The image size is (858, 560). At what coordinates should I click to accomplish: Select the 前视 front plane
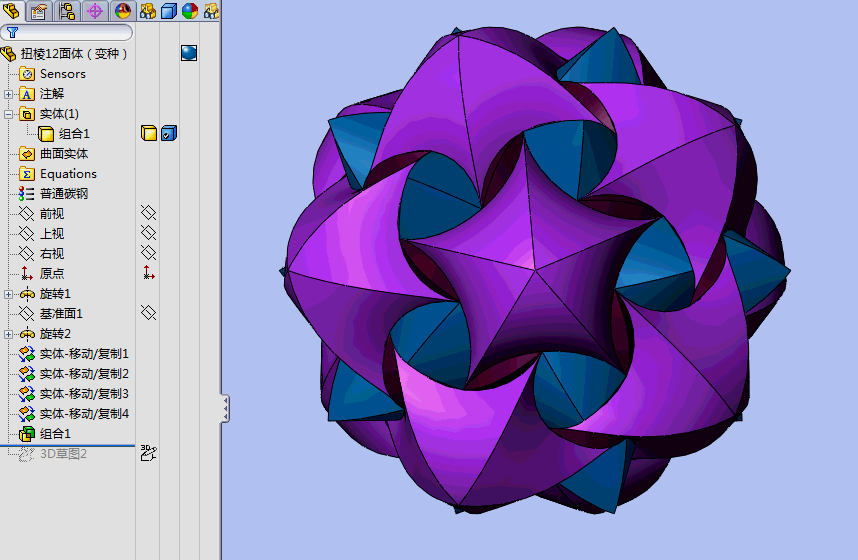[52, 213]
